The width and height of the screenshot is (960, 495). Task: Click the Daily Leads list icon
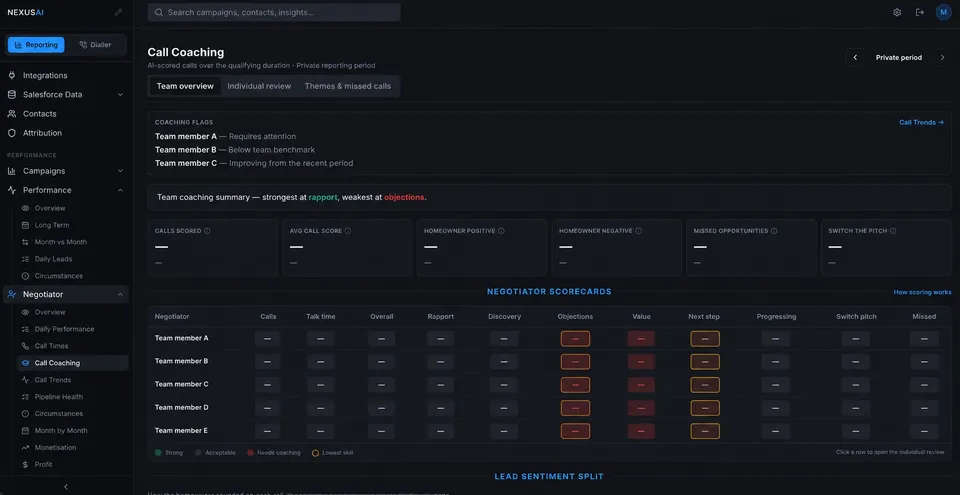coord(25,259)
